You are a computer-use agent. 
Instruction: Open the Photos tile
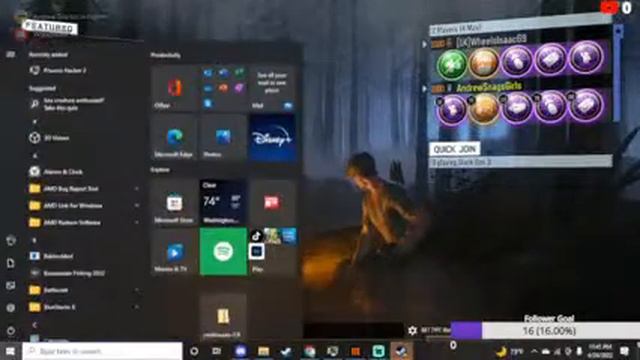point(223,138)
